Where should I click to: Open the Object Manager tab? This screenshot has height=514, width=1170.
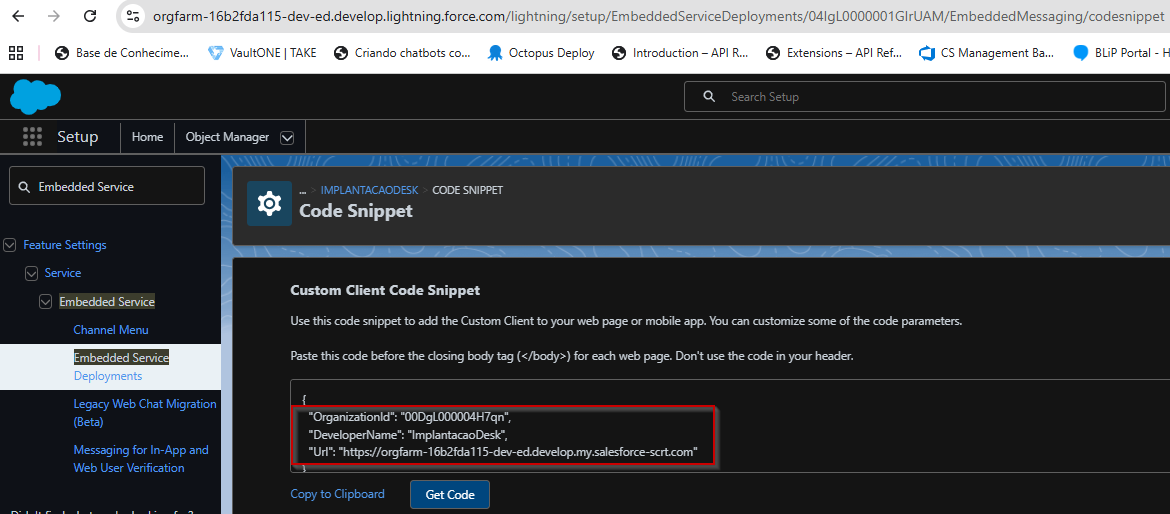pos(227,137)
